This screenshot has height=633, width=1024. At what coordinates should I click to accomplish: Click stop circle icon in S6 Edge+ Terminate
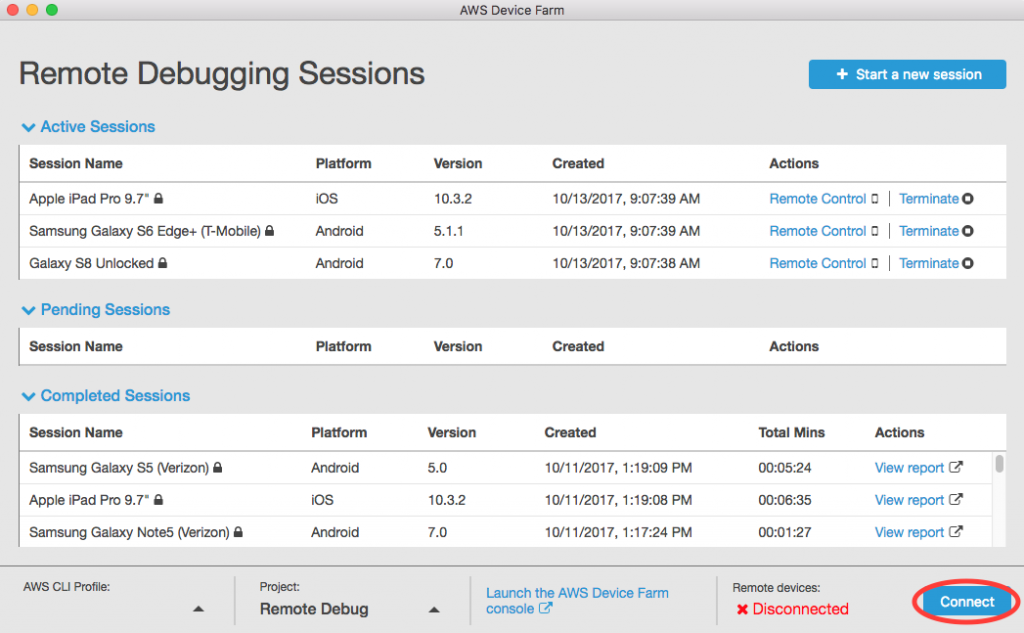[x=968, y=231]
